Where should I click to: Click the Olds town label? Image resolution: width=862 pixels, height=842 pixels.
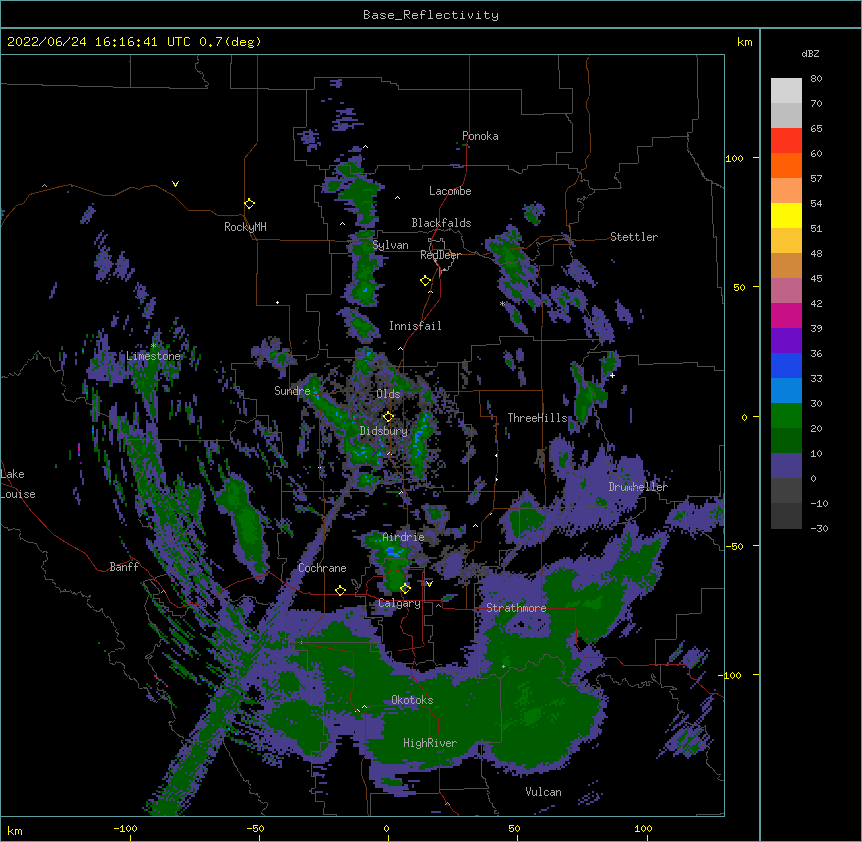[x=388, y=394]
